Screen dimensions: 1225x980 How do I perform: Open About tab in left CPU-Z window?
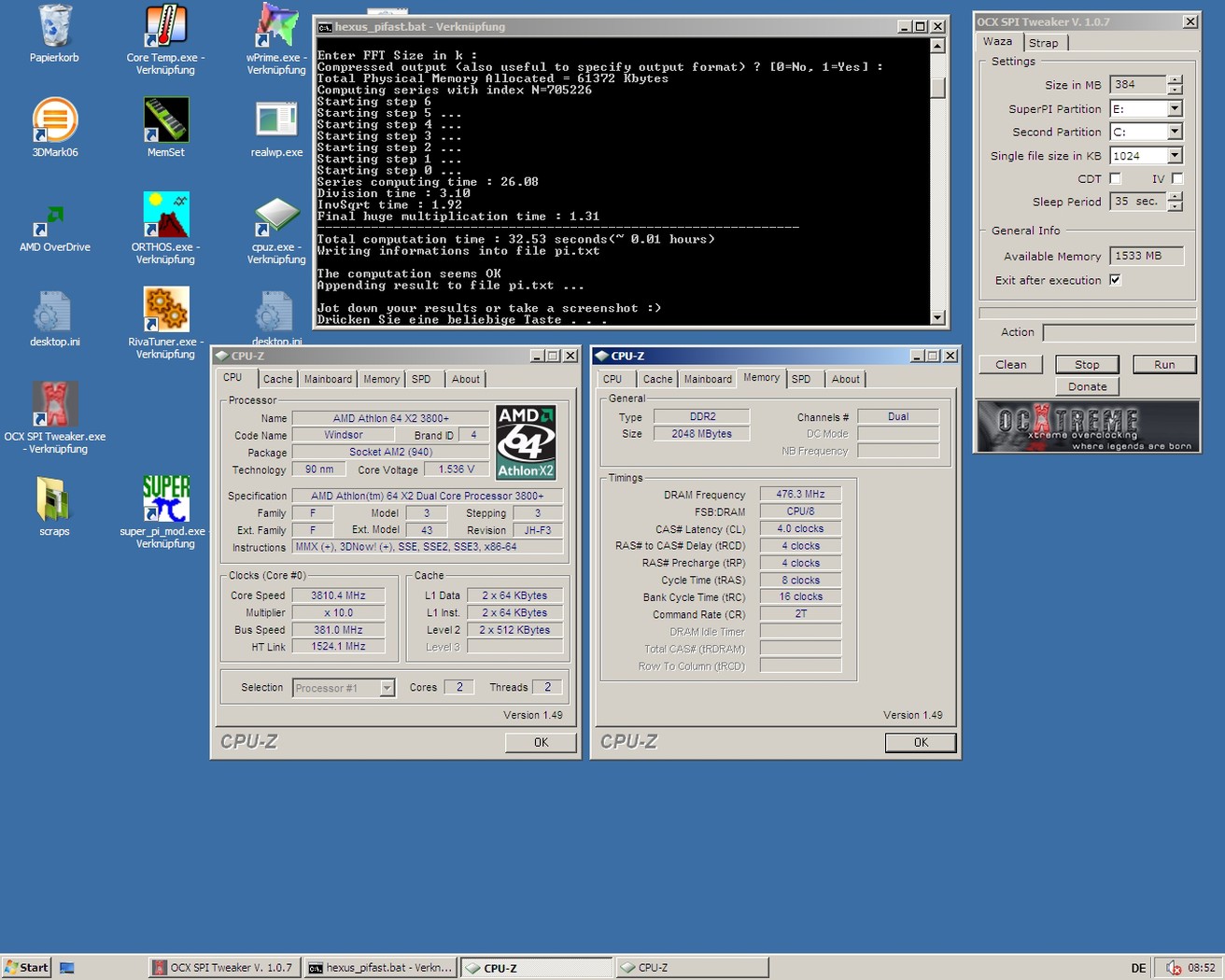point(466,379)
